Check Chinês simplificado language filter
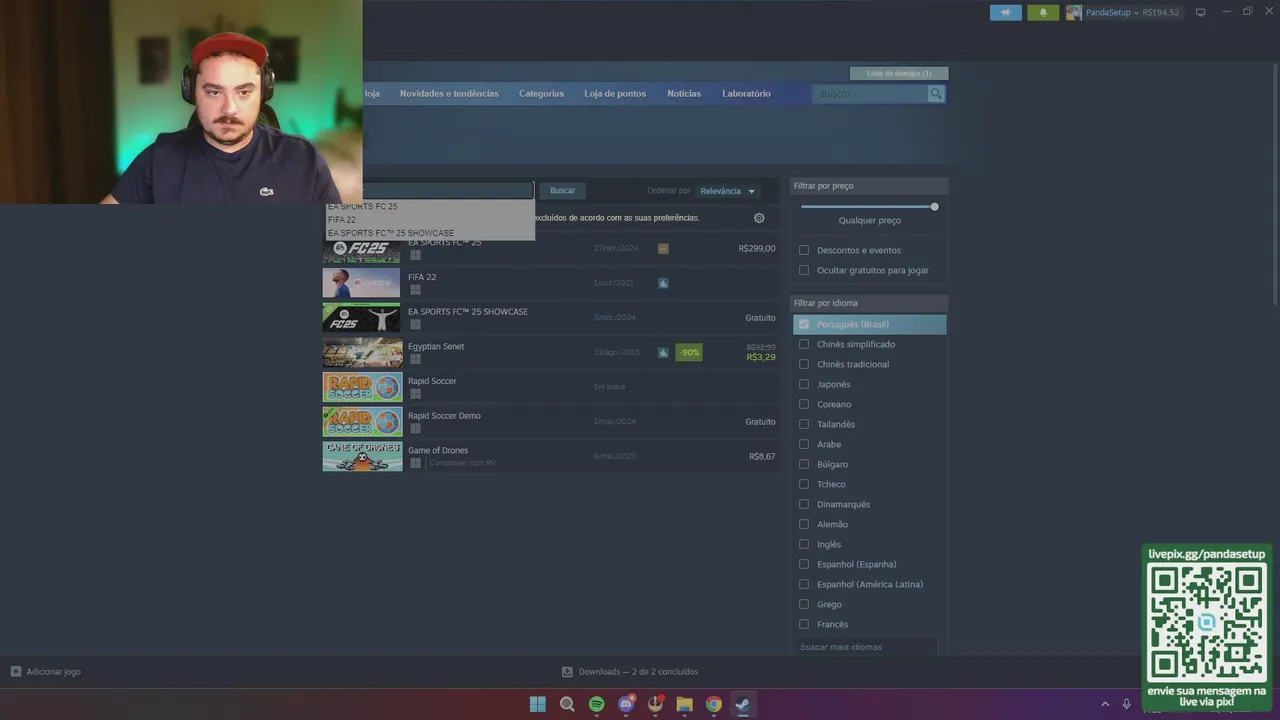Image resolution: width=1280 pixels, height=720 pixels. (x=804, y=344)
